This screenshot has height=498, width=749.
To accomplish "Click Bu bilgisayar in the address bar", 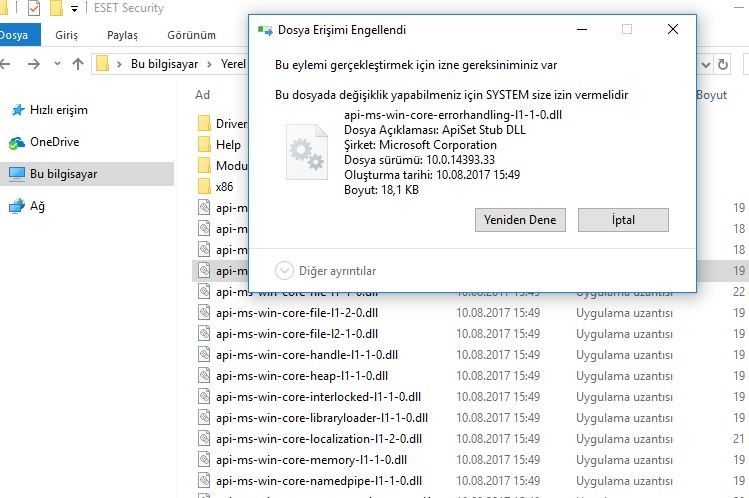I will [164, 64].
